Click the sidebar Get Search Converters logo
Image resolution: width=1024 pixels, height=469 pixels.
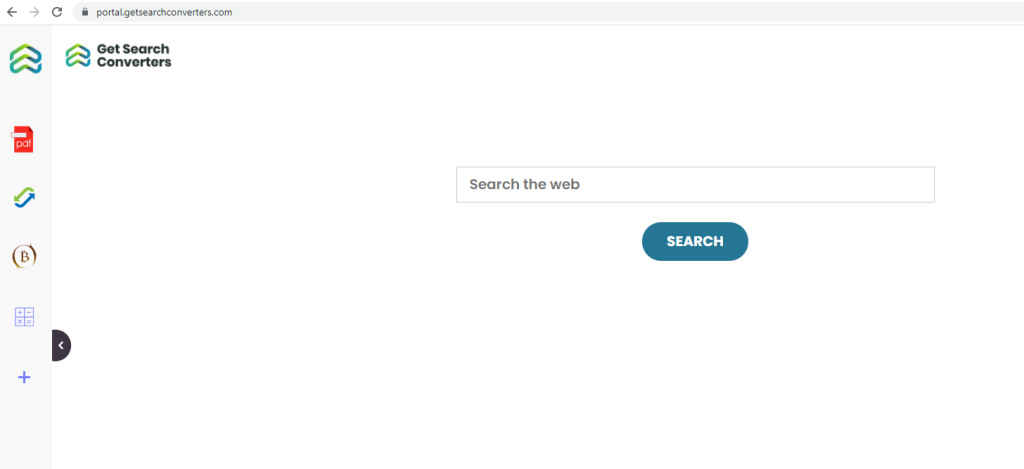tap(25, 59)
